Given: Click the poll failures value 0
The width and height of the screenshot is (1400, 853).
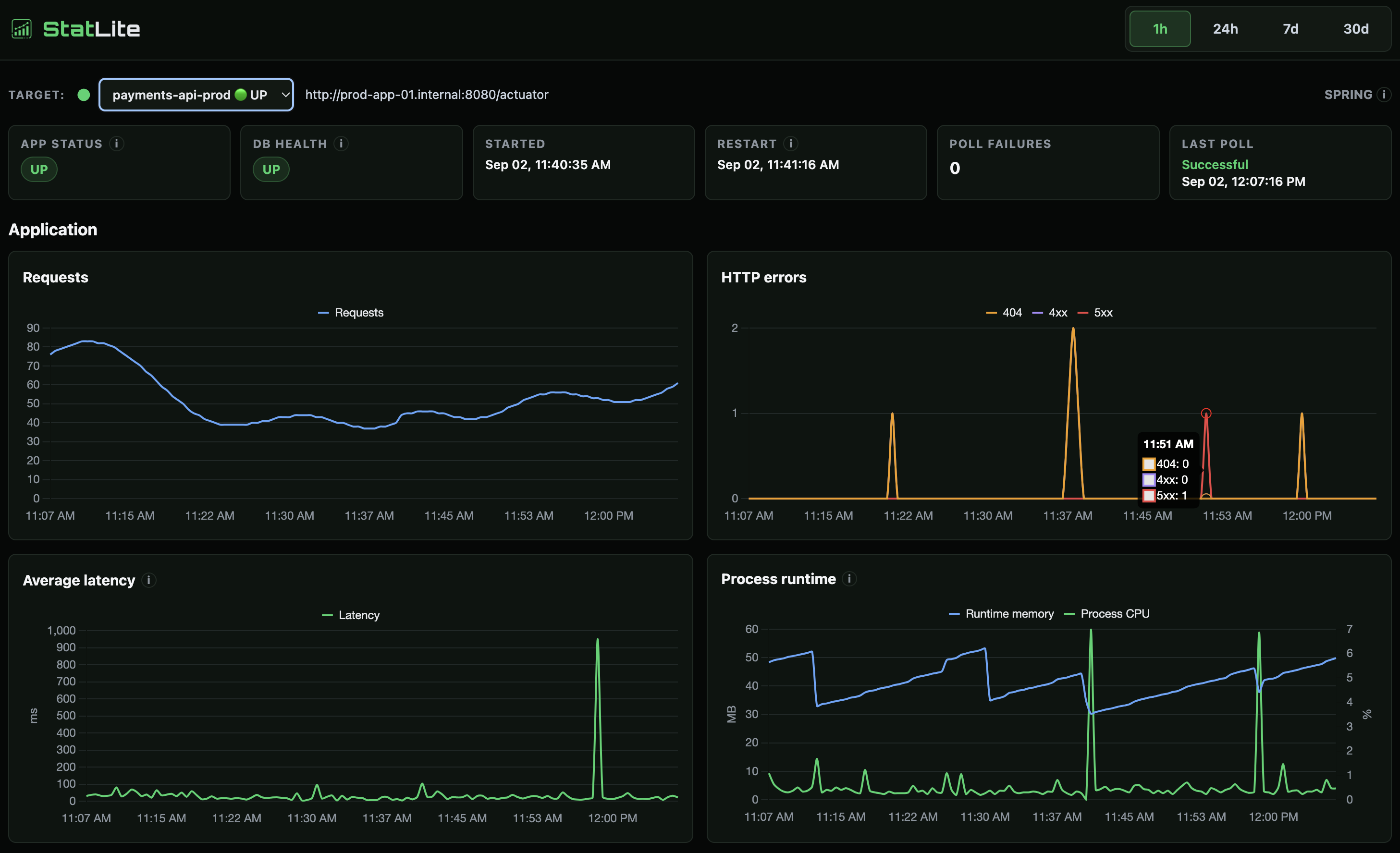Looking at the screenshot, I should [x=955, y=168].
